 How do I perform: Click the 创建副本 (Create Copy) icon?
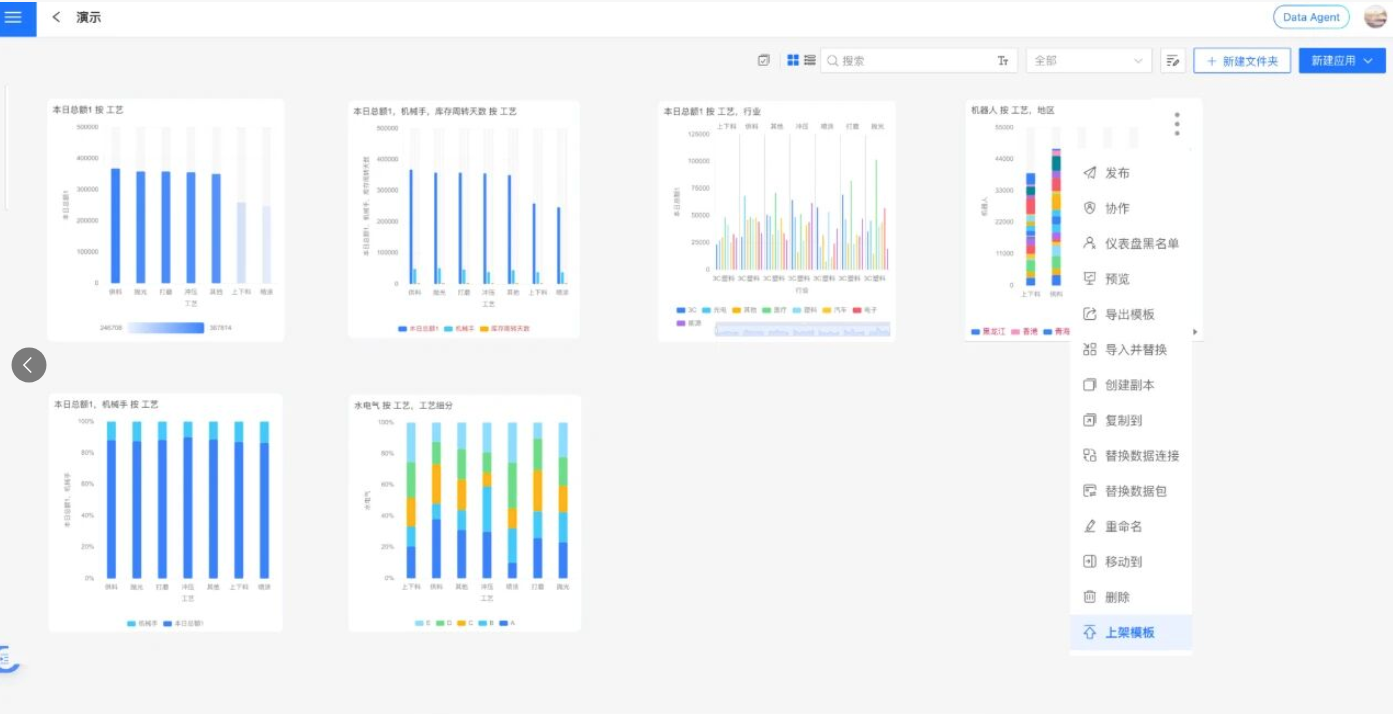tap(1089, 384)
